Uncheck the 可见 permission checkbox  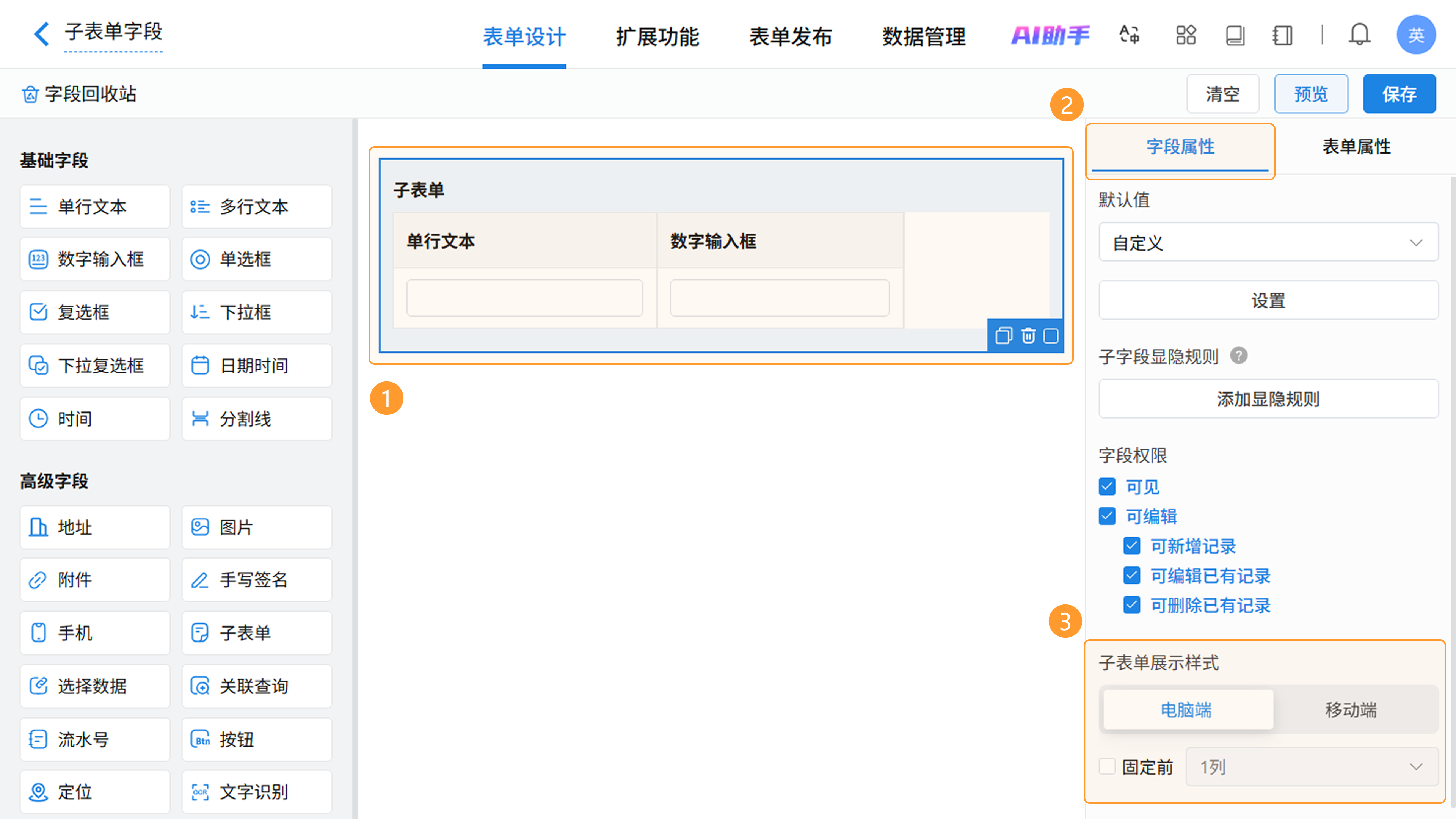(1107, 486)
